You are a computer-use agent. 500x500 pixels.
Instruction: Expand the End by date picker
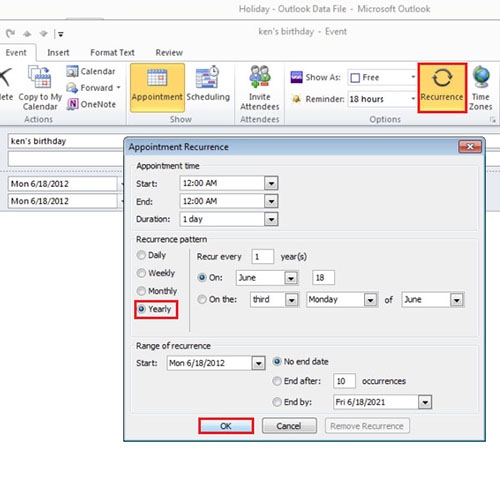(x=425, y=402)
